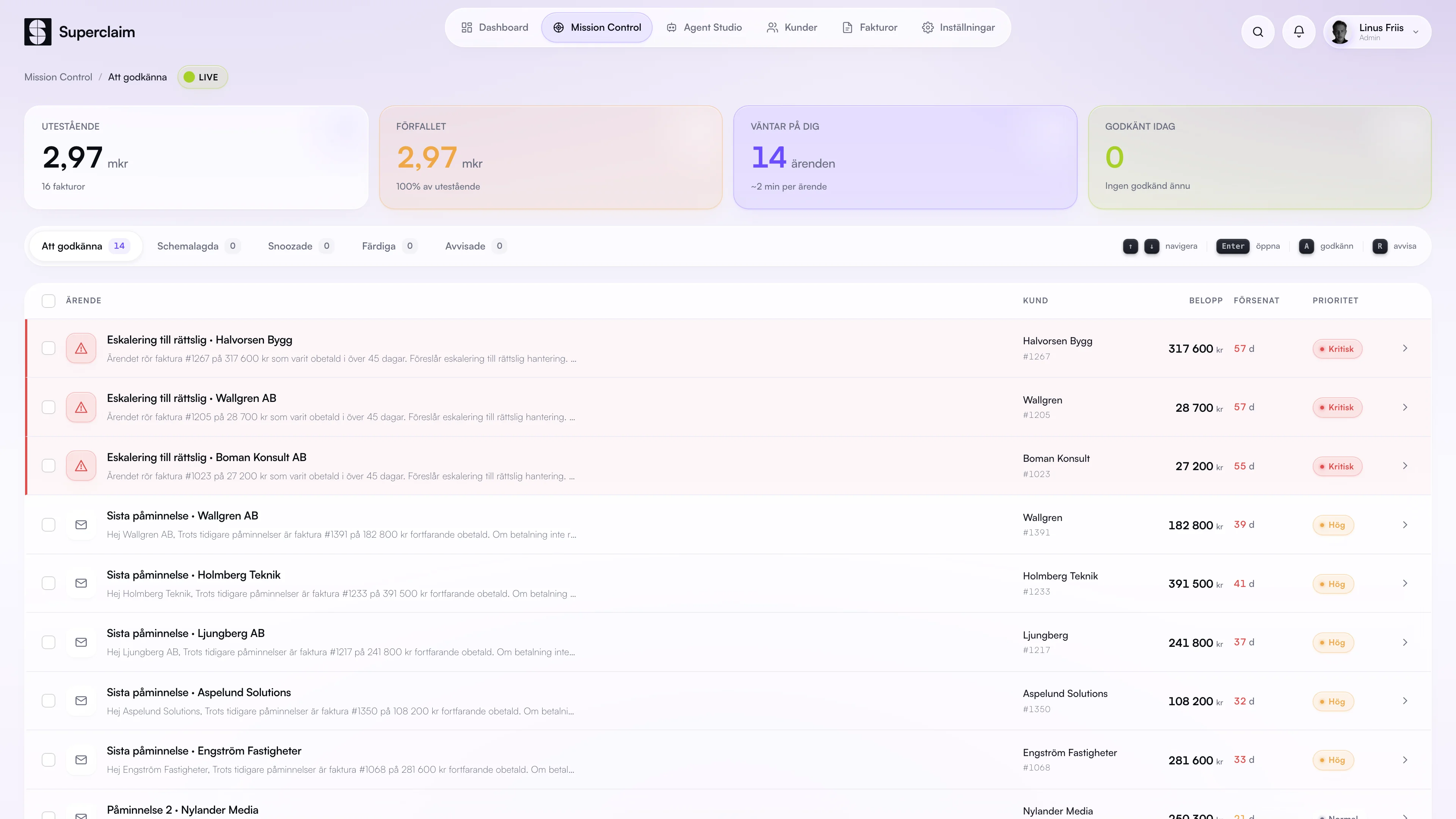The width and height of the screenshot is (1456, 819).
Task: Open Inställningar settings nav item
Action: 958,27
